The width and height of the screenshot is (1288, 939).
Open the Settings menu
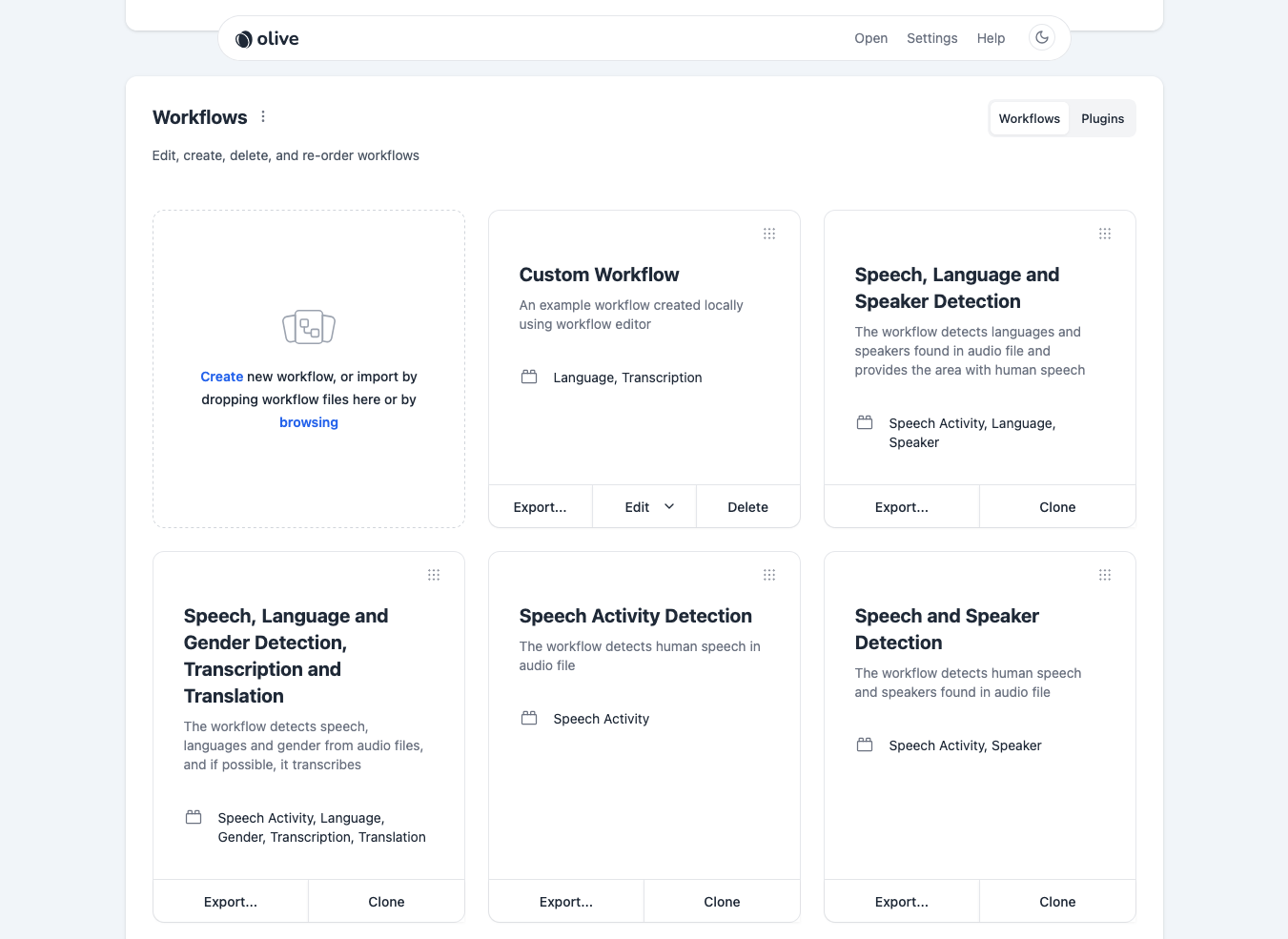[x=931, y=38]
